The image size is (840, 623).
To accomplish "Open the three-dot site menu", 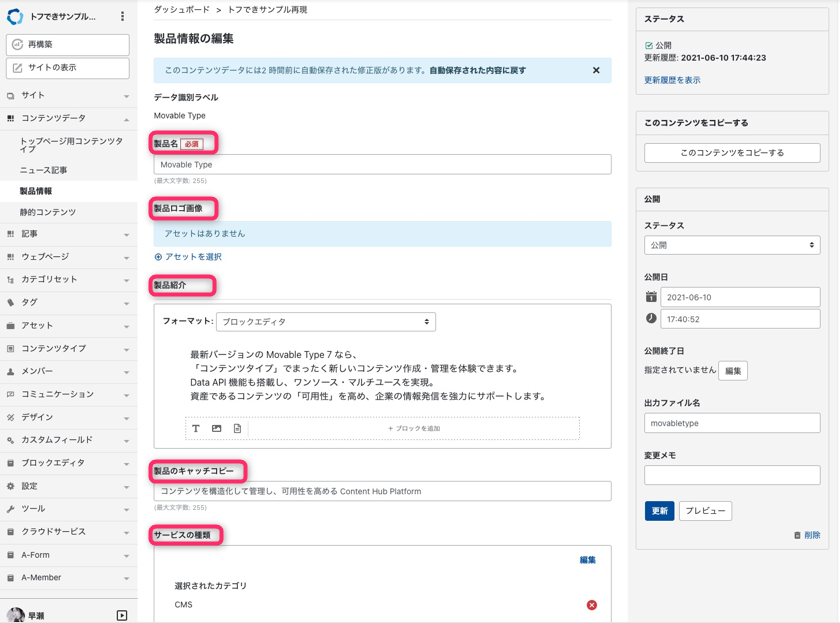I will coord(123,17).
